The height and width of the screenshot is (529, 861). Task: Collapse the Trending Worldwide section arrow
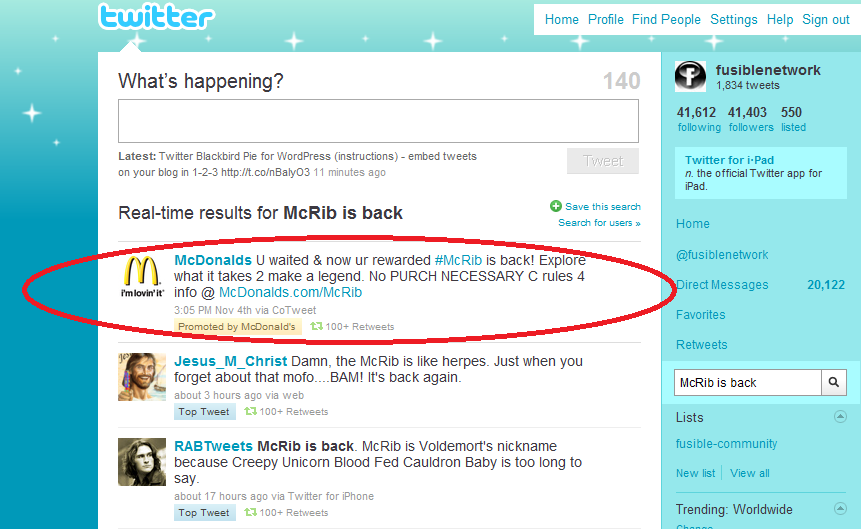(840, 508)
